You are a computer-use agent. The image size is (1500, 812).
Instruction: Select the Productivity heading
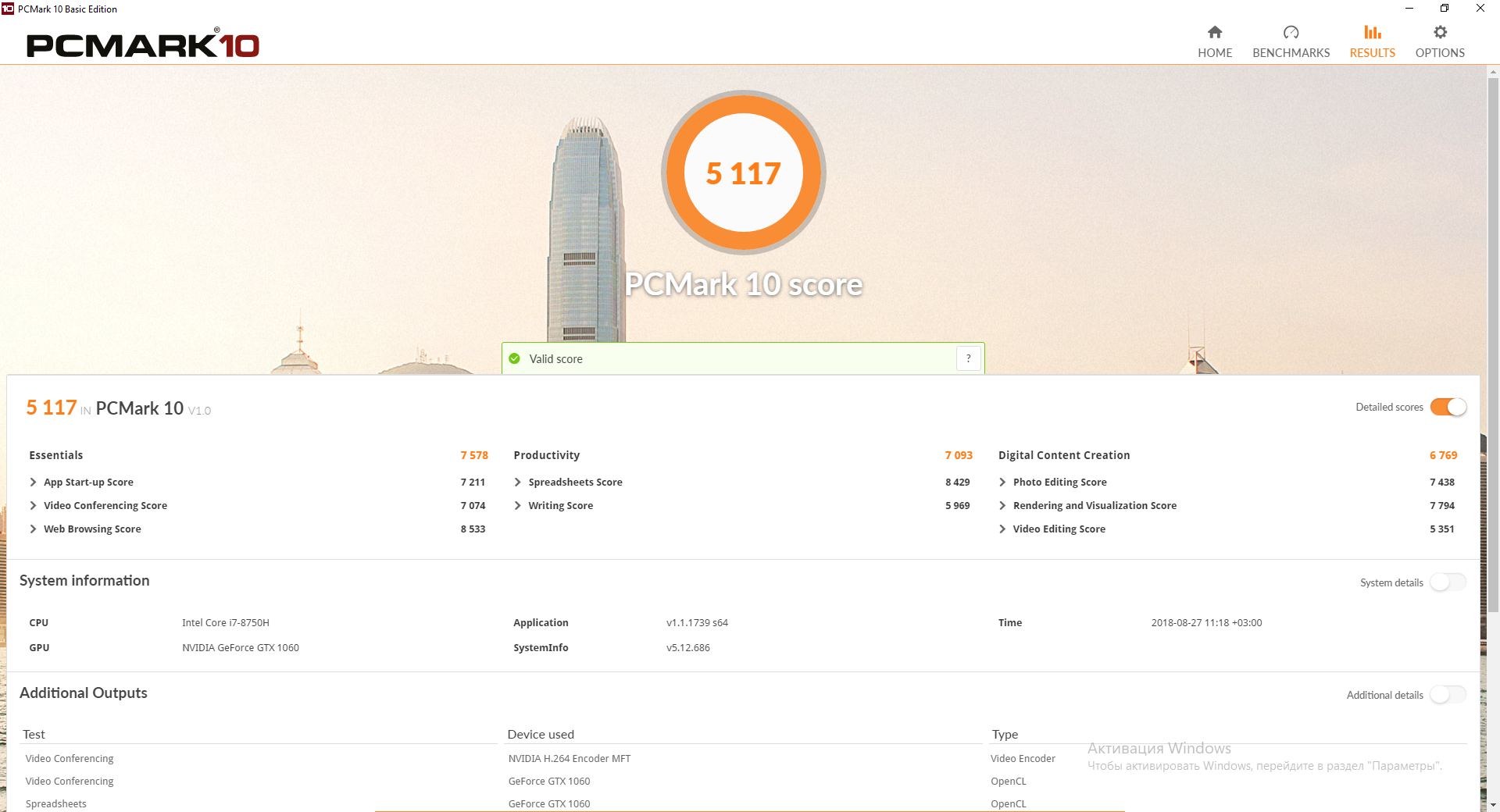click(x=547, y=455)
